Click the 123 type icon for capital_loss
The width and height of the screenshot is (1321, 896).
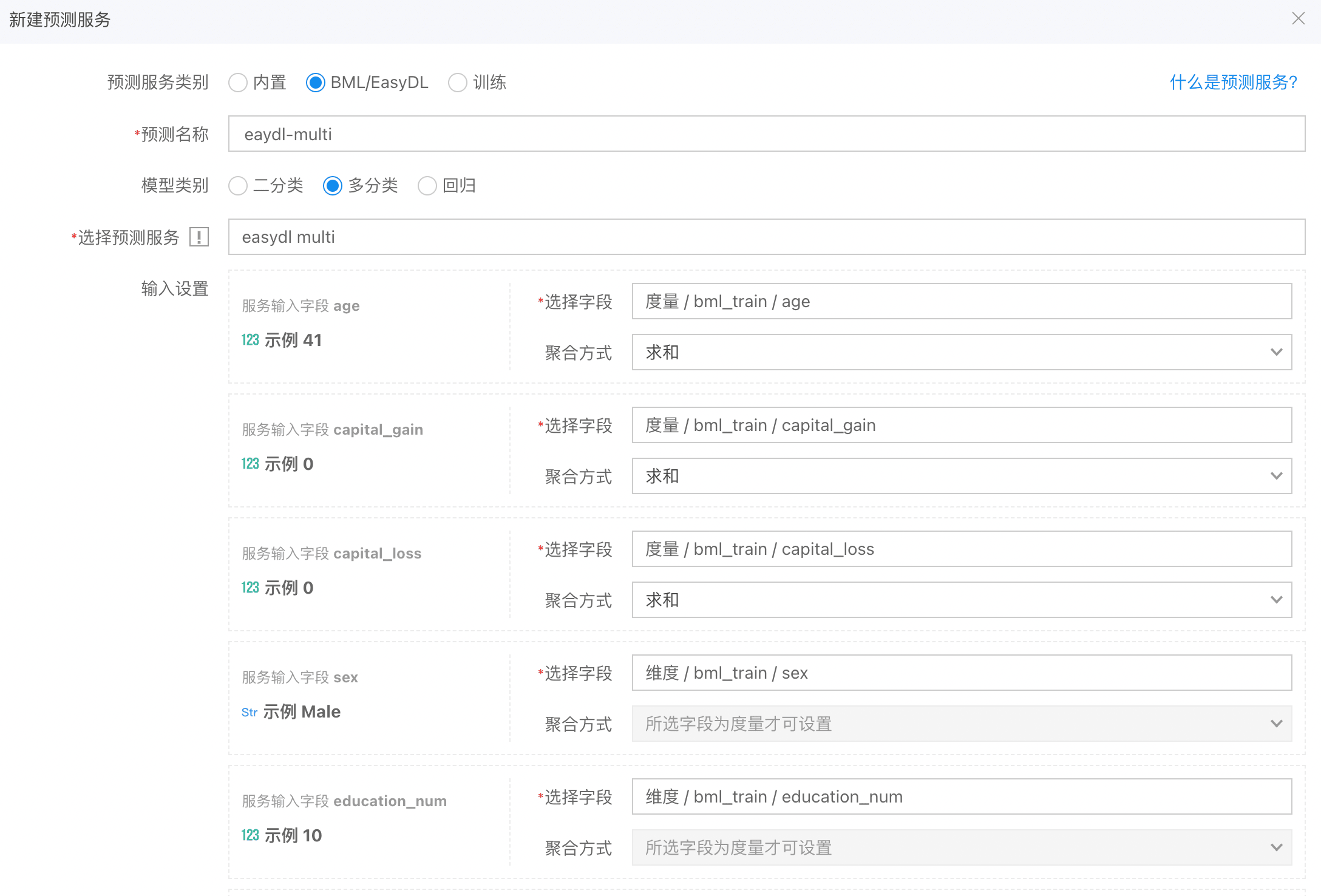tap(250, 588)
